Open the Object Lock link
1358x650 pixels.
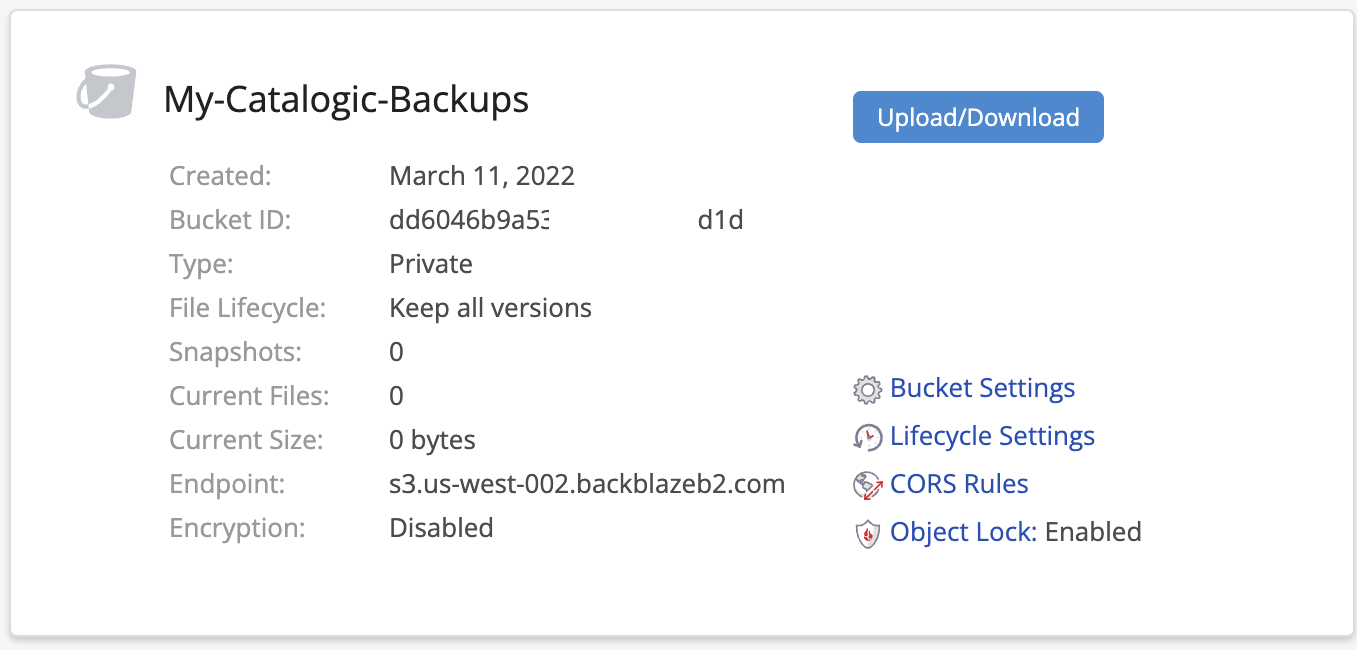coord(962,532)
